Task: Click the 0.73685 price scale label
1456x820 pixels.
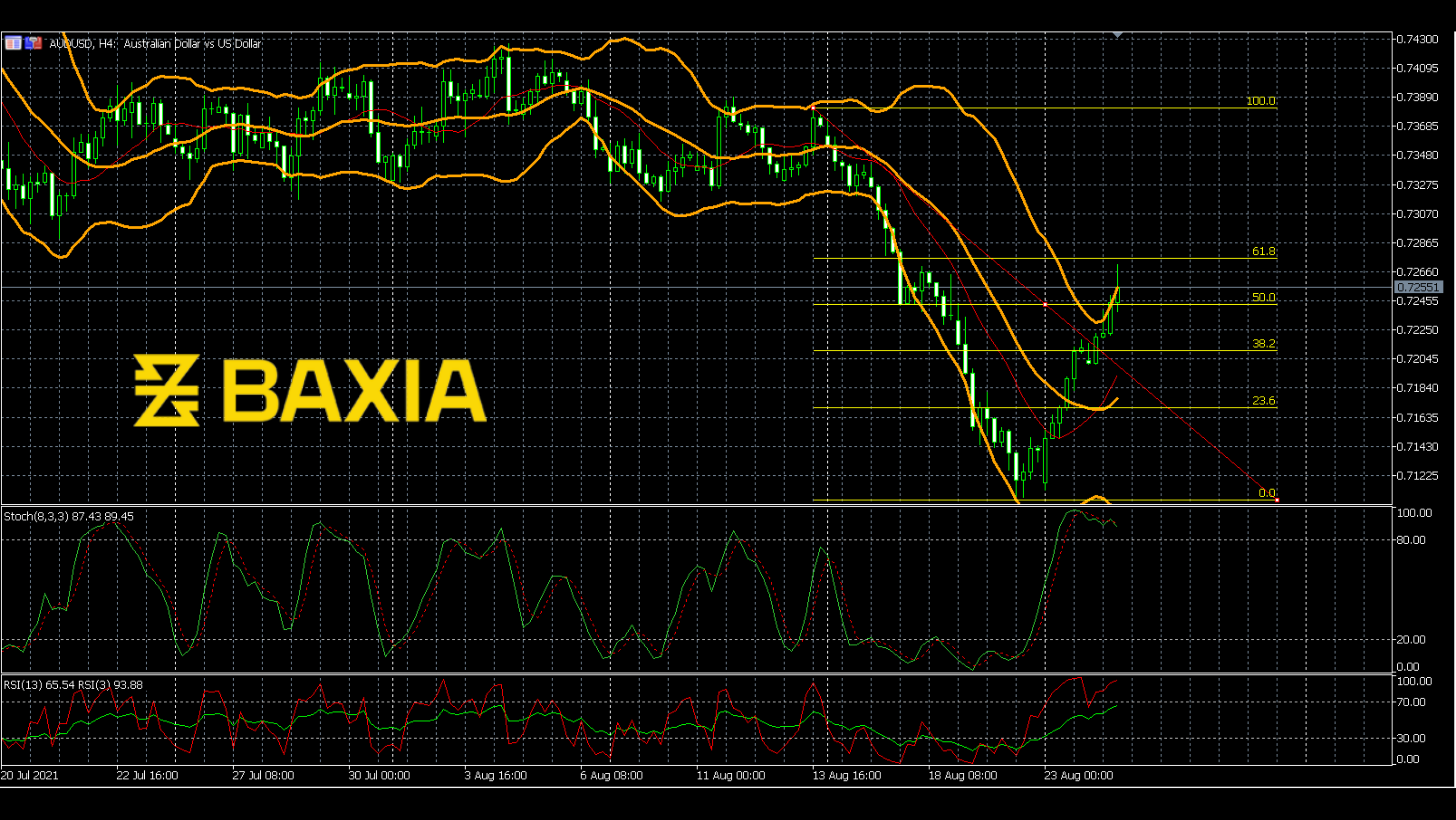Action: tap(1418, 126)
